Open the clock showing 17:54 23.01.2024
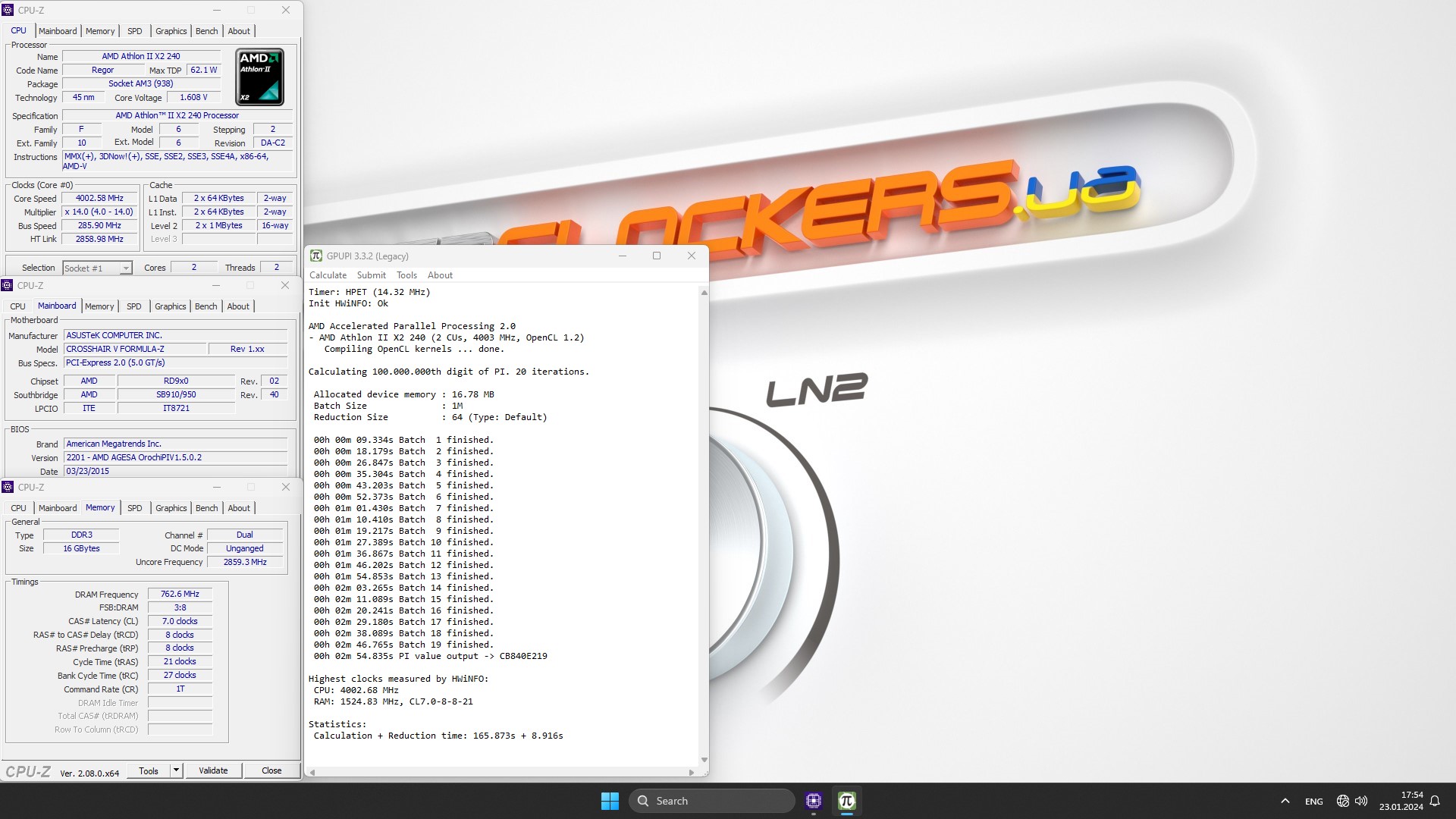 [1401, 801]
